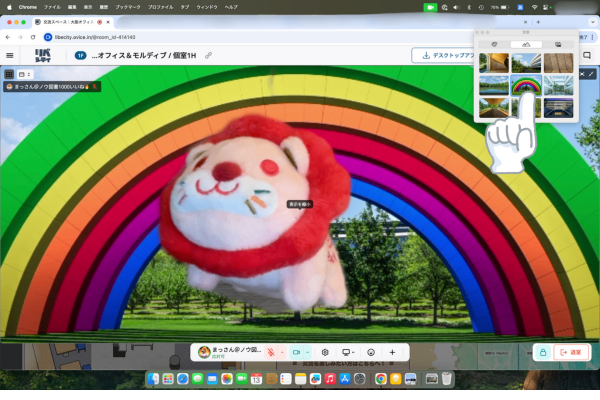Select the third tab in background panel
The width and height of the screenshot is (600, 400).
pyautogui.click(x=558, y=44)
